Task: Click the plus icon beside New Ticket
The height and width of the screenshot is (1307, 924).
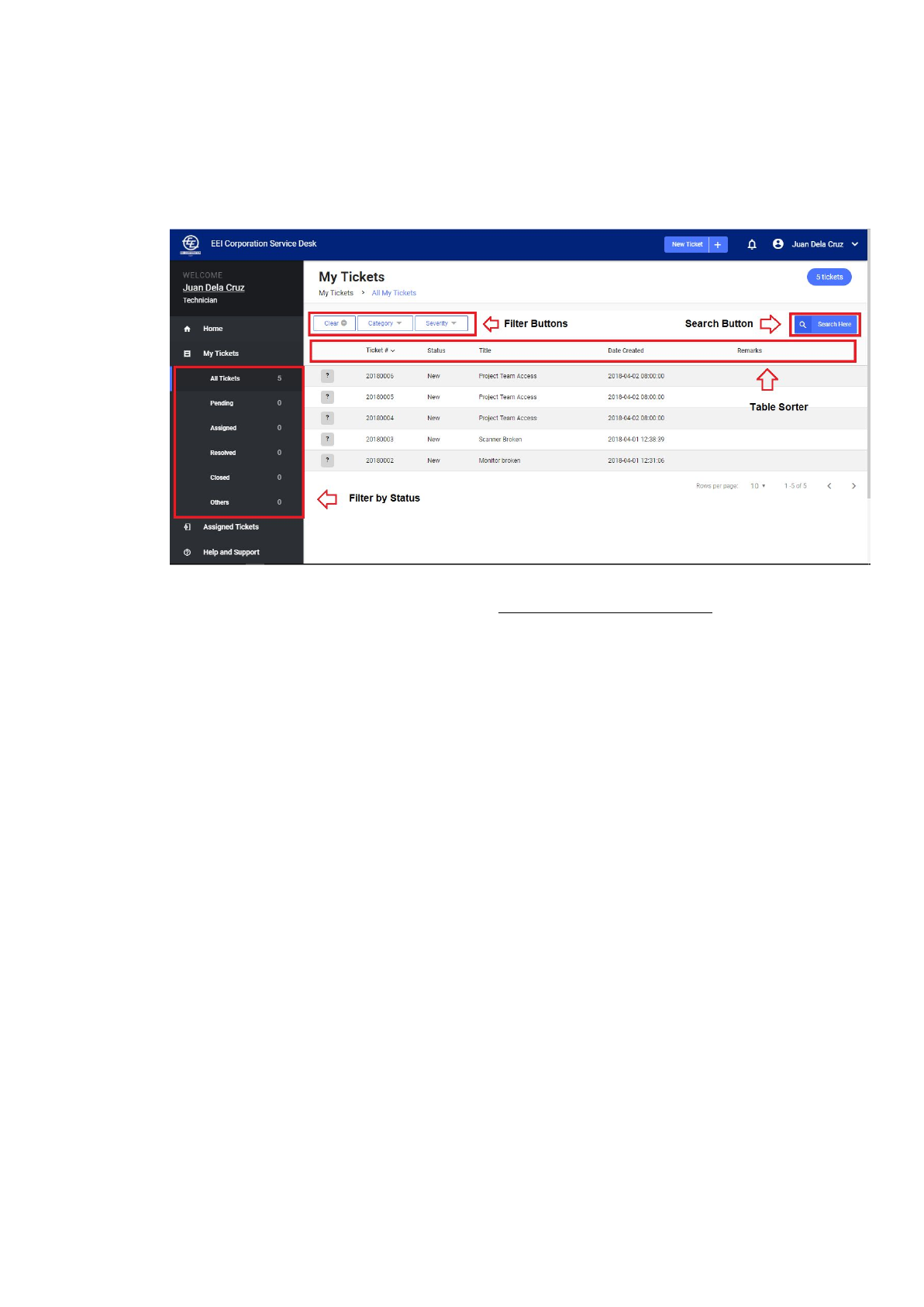Action: point(718,244)
